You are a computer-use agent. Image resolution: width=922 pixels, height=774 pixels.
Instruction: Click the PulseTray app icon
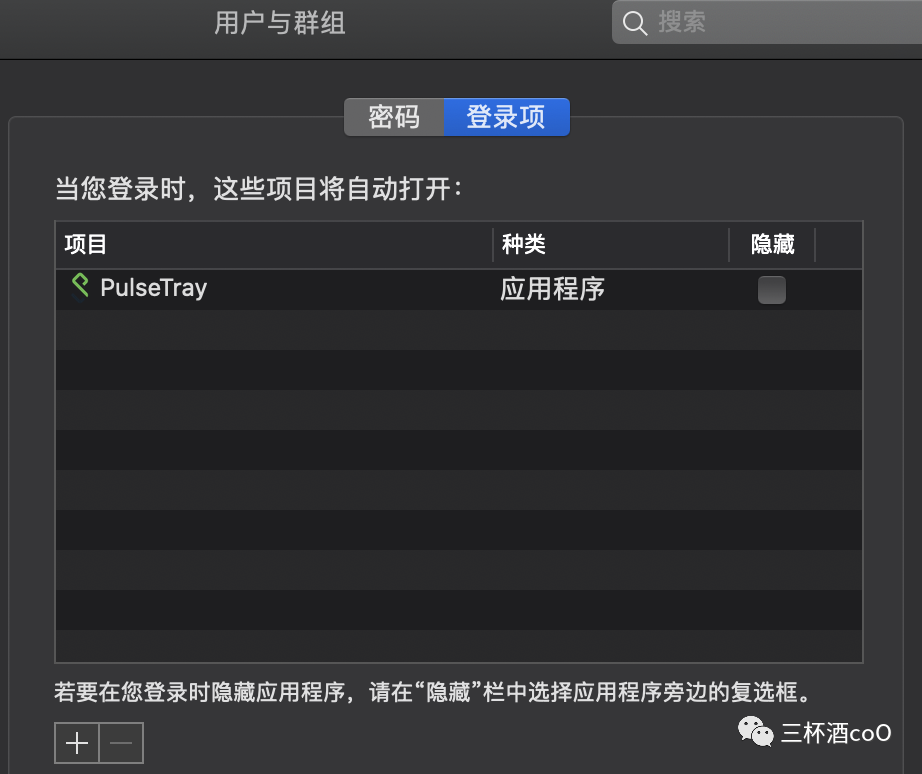(x=80, y=288)
